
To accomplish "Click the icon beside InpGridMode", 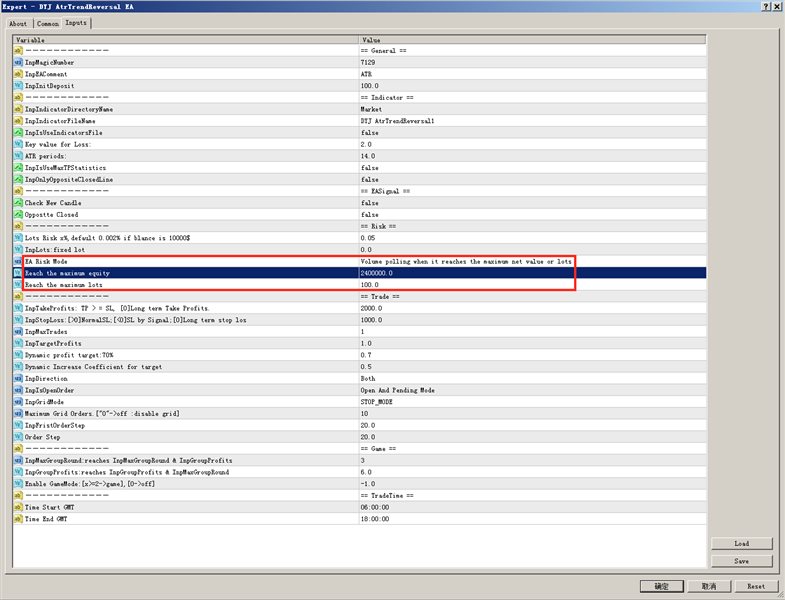I will 18,402.
